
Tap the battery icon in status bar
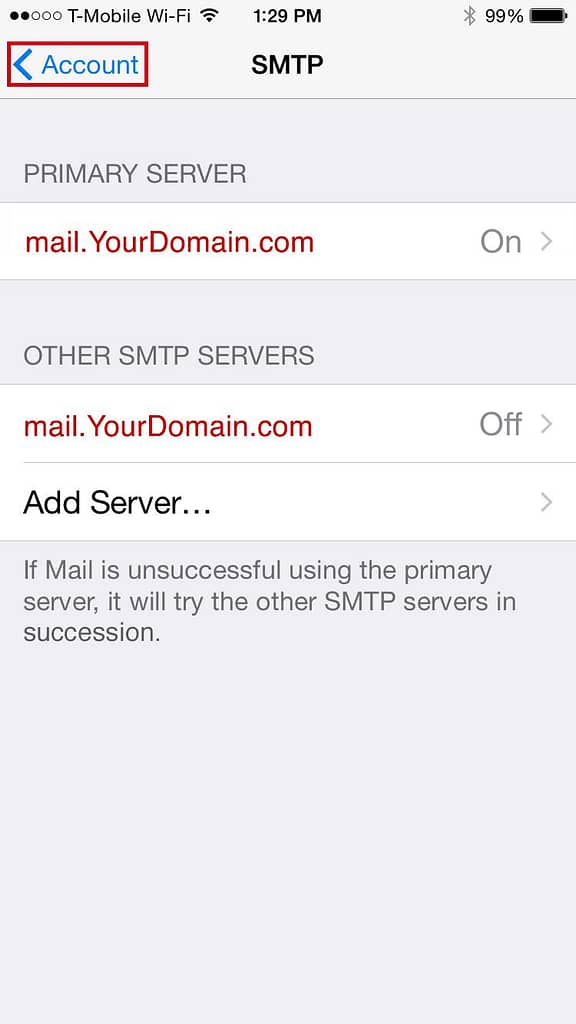click(549, 16)
